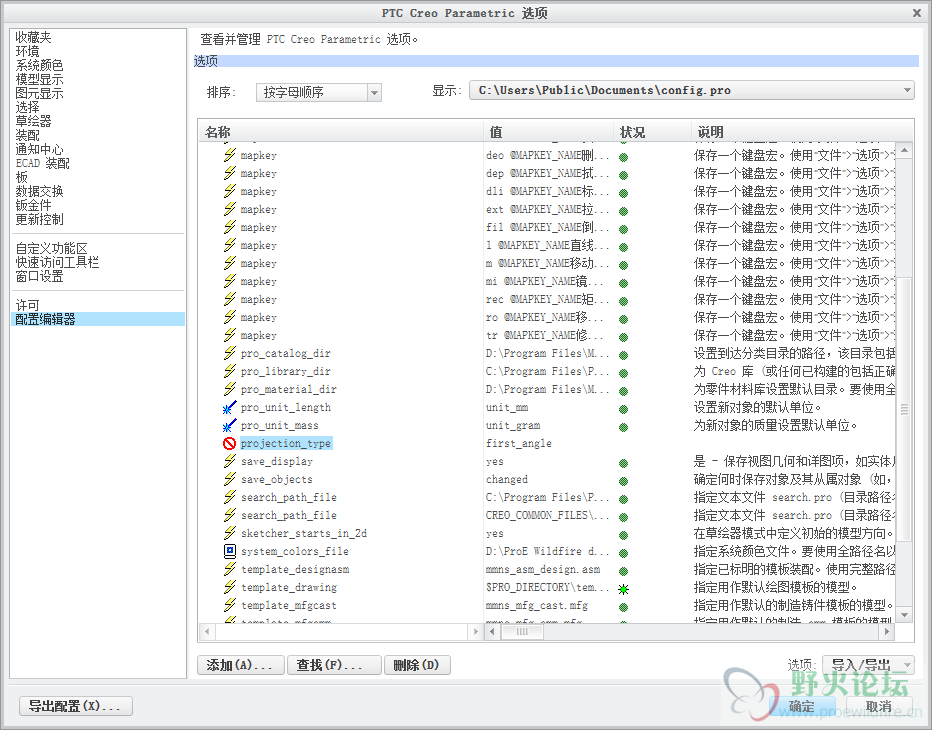Select 自定义功能区 in the left list

51,248
